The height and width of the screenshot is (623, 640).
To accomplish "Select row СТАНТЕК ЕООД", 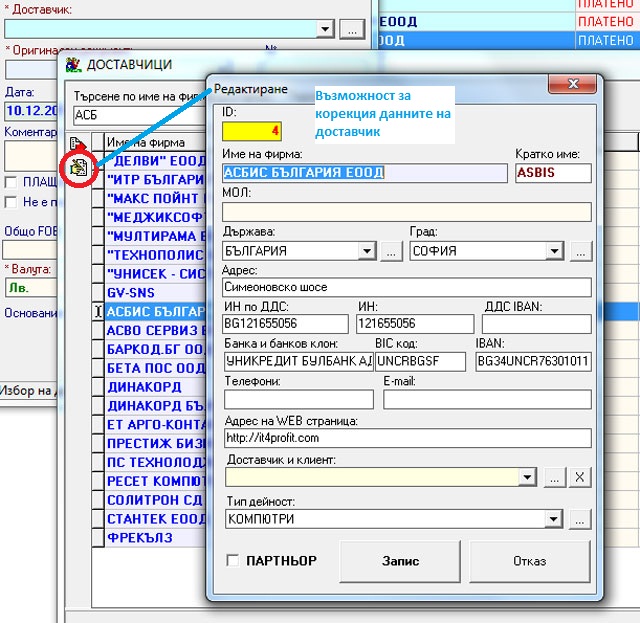I will [156, 518].
